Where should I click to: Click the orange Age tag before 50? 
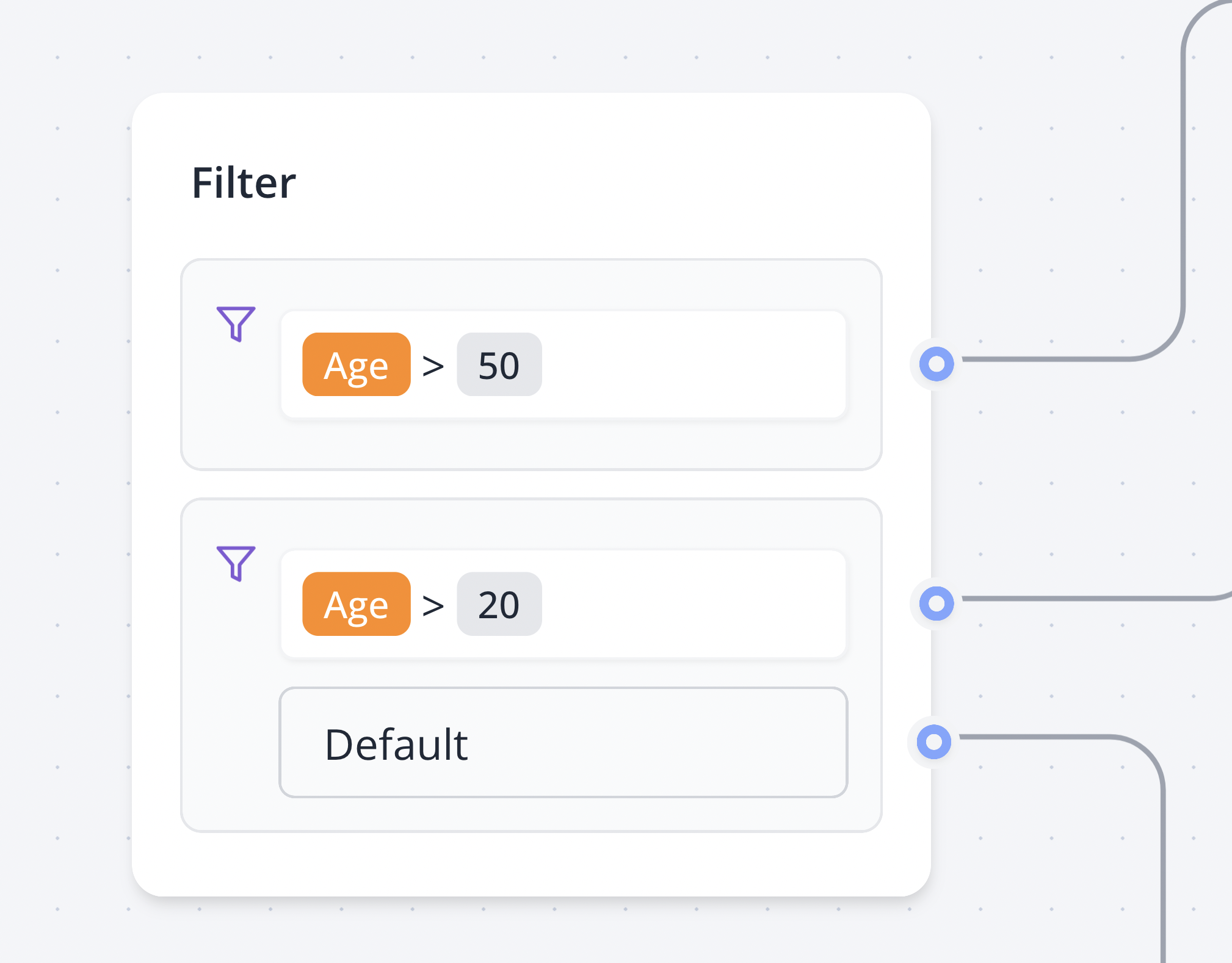pyautogui.click(x=357, y=365)
